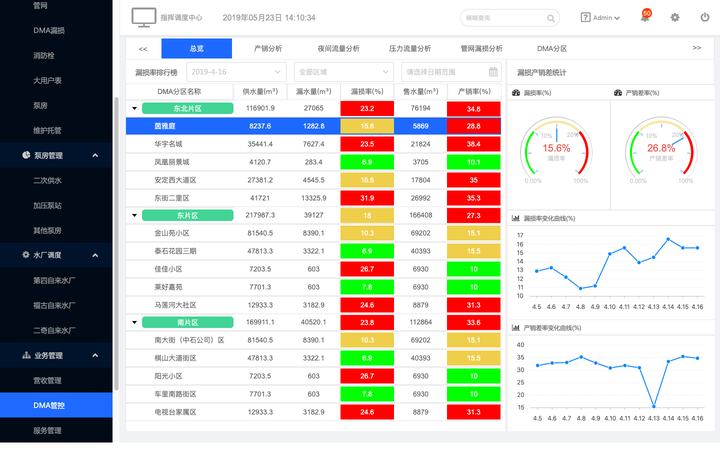720x450 pixels.
Task: Open the settings gear in header
Action: tap(675, 17)
